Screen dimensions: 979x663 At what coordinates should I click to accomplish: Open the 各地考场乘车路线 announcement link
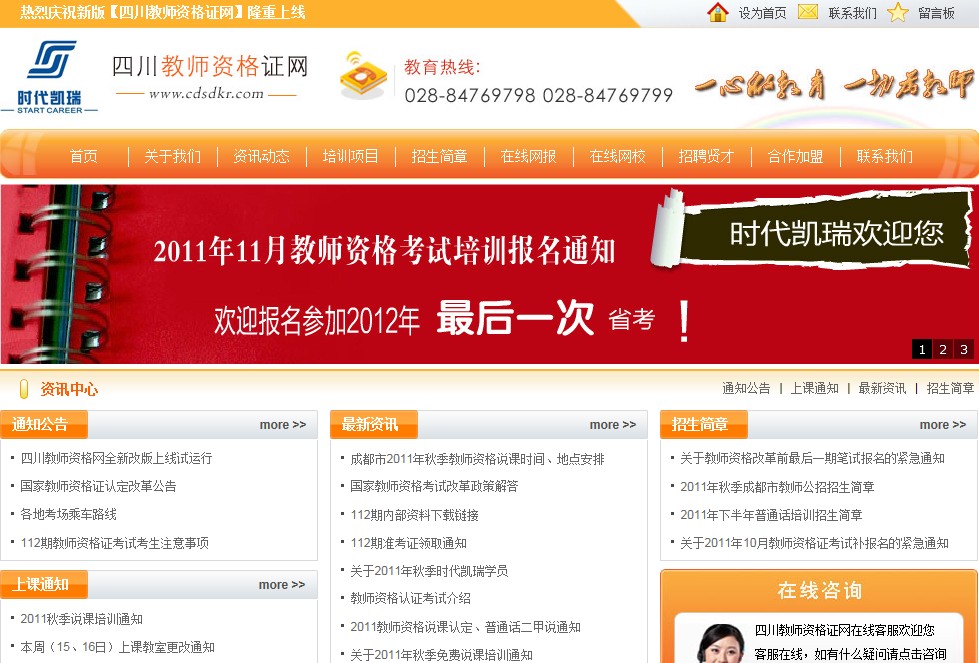click(x=68, y=514)
